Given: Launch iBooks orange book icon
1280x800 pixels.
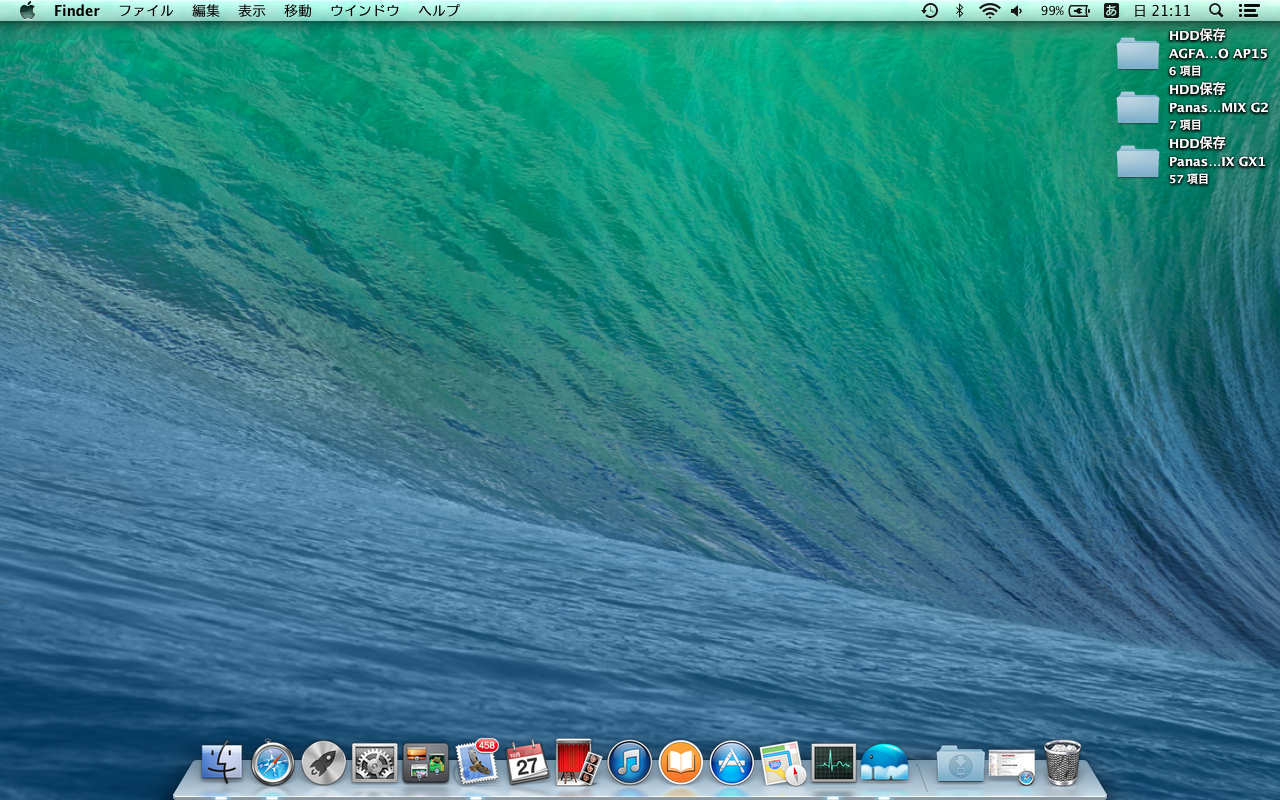Looking at the screenshot, I should [x=681, y=763].
